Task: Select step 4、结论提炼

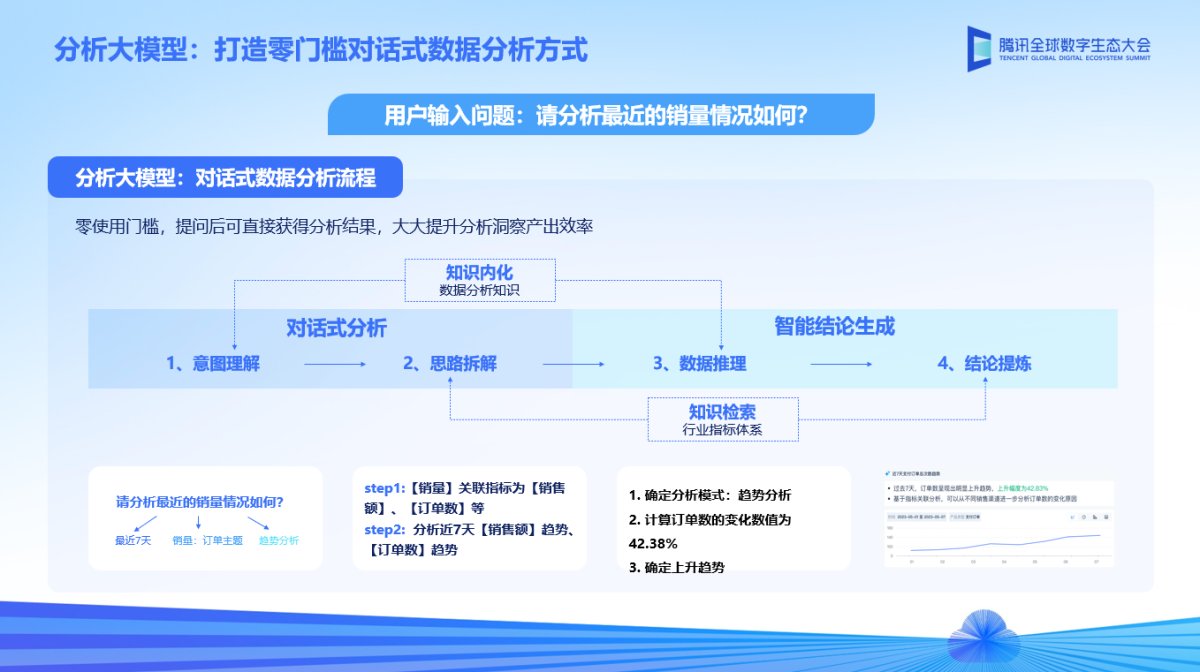Action: [984, 364]
